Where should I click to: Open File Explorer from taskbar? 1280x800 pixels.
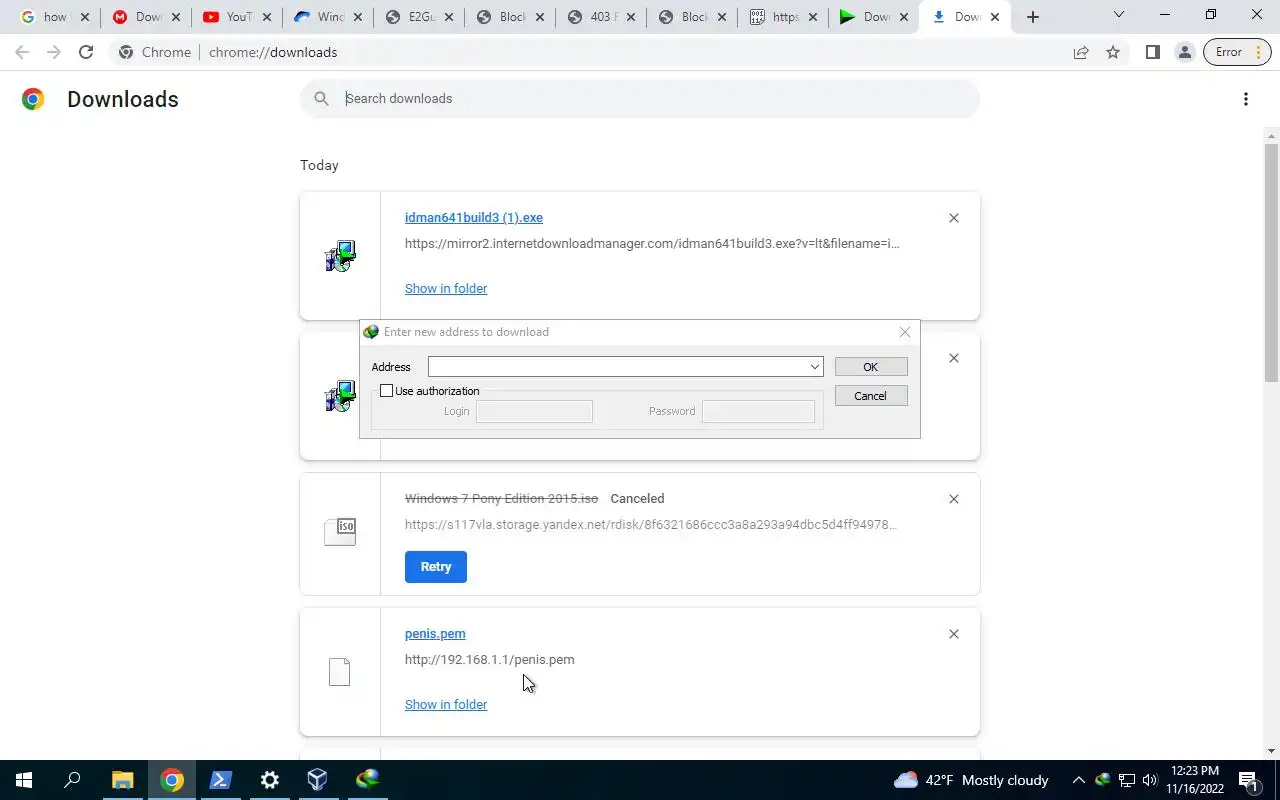pyautogui.click(x=122, y=780)
